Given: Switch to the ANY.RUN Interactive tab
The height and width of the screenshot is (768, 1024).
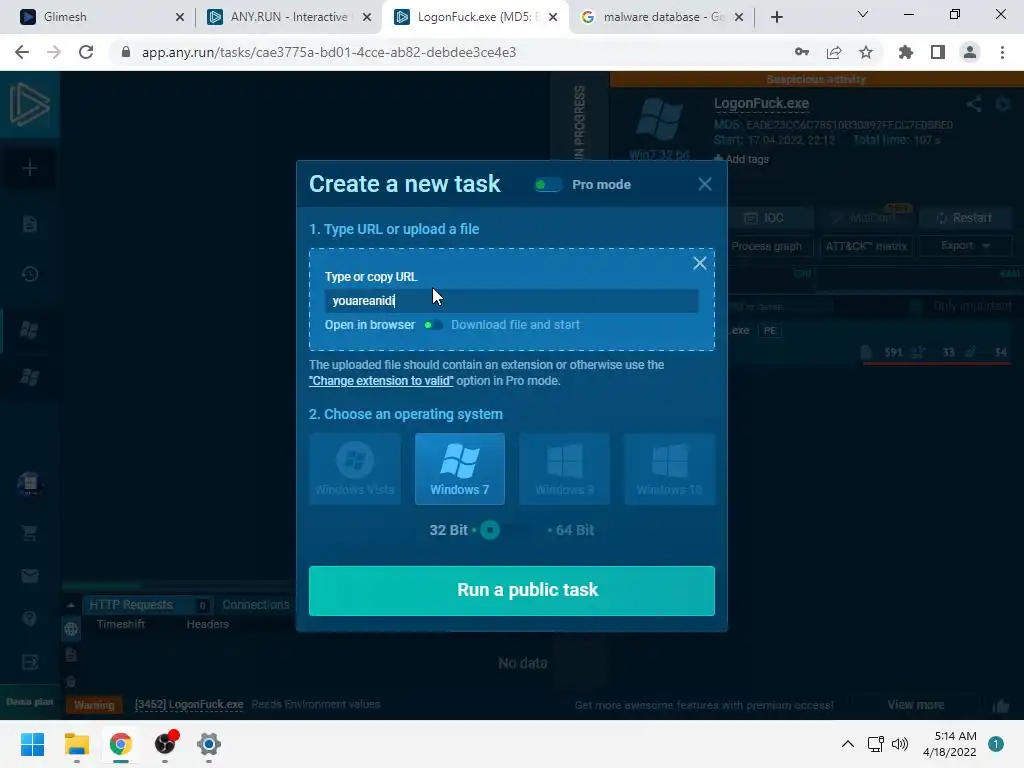Looking at the screenshot, I should tap(289, 17).
